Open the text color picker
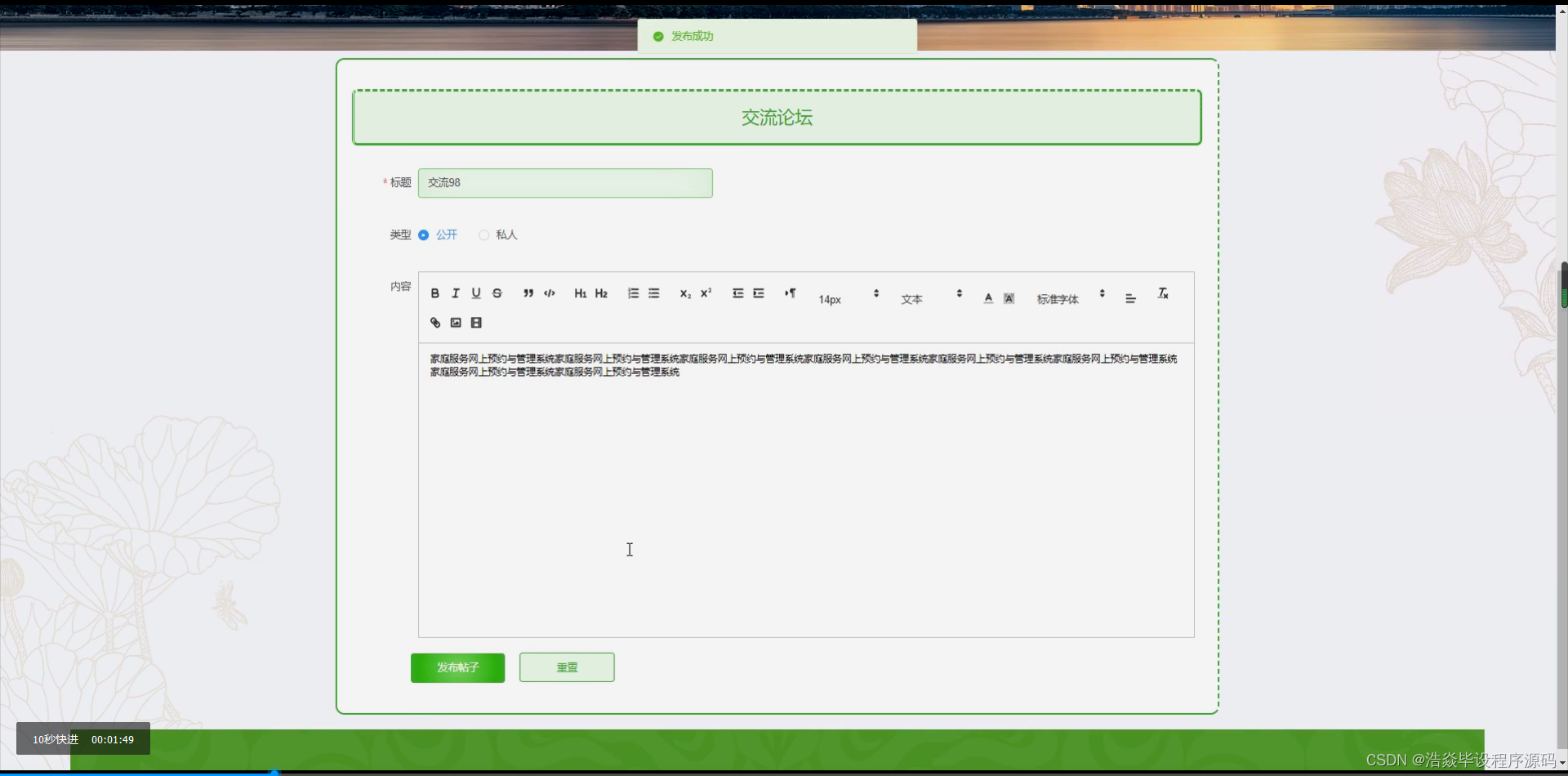 [988, 298]
